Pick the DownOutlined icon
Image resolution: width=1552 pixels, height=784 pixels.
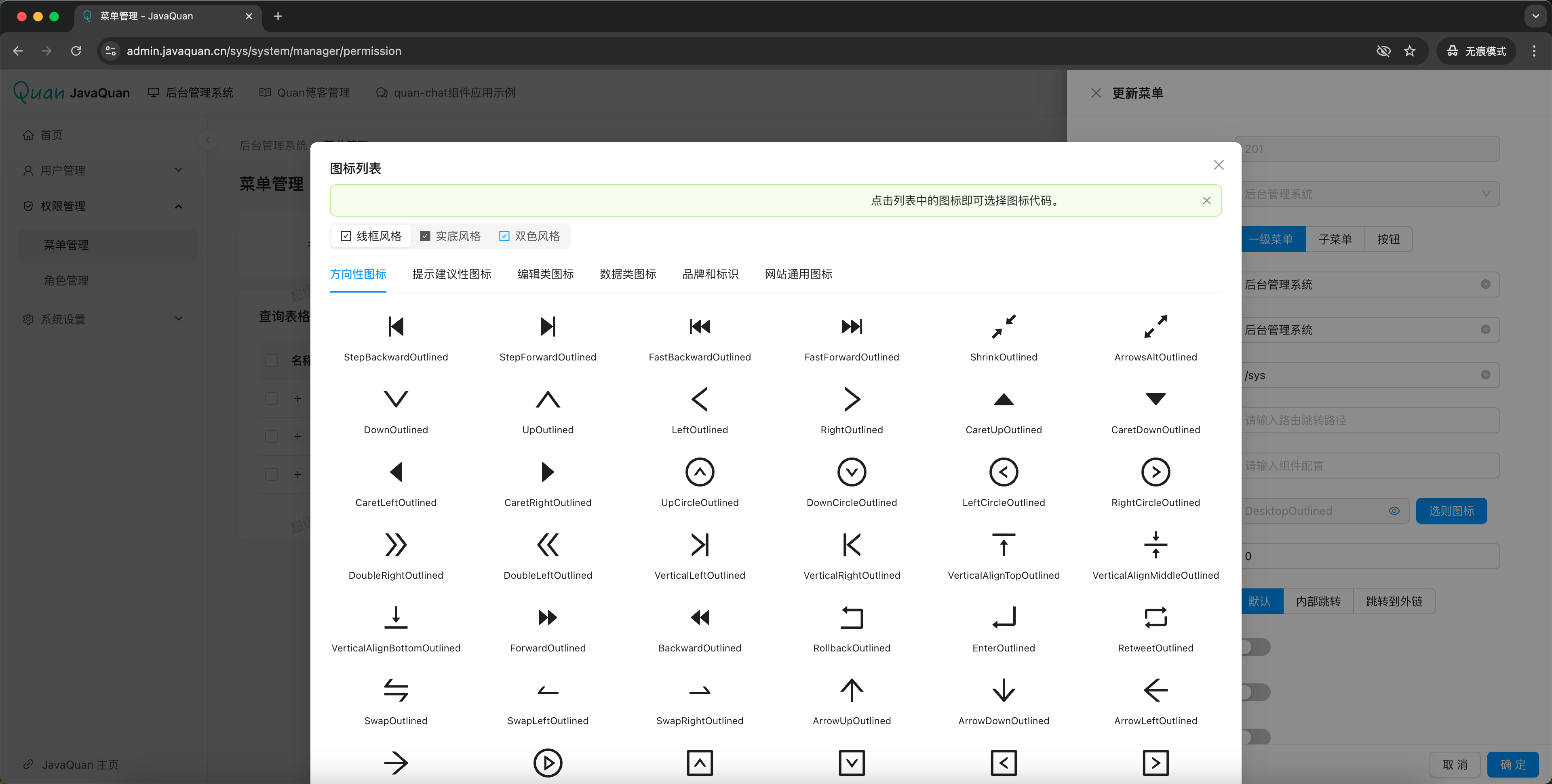396,399
